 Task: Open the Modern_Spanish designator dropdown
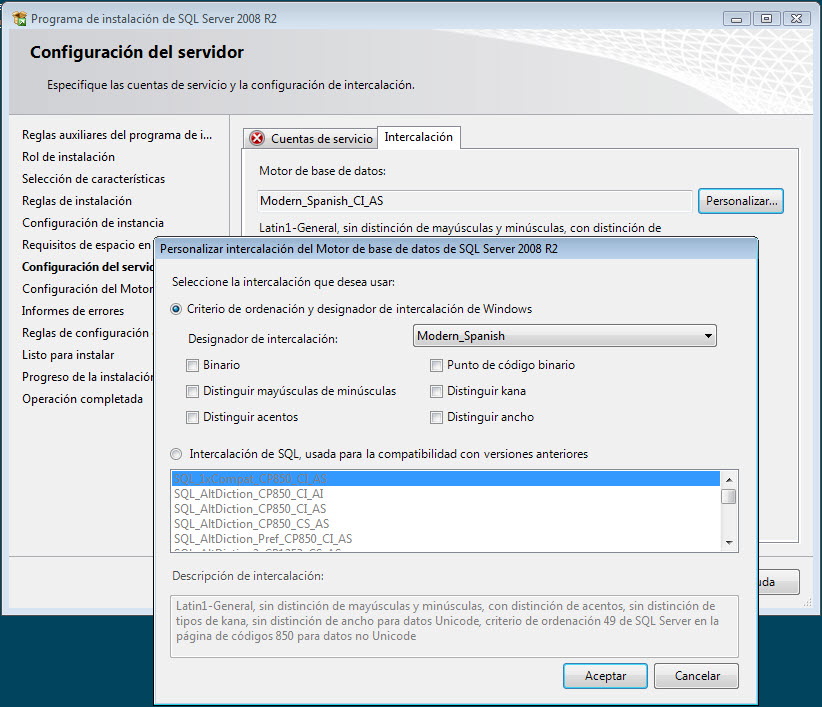pos(565,336)
